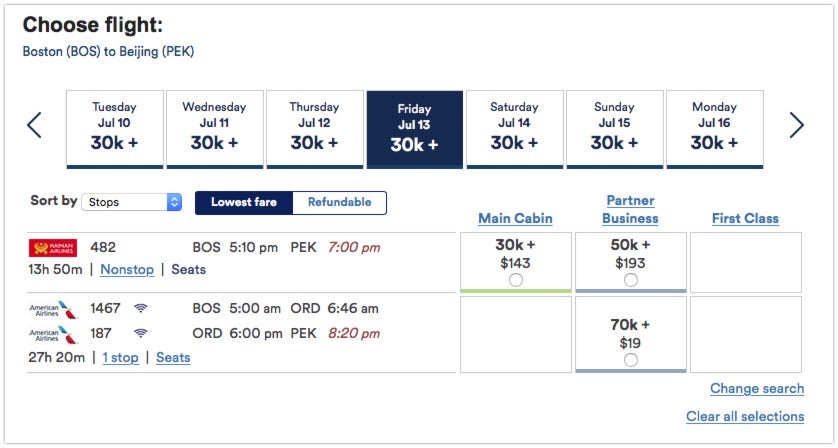
Task: View Seats for Hainan flight 482
Action: pyautogui.click(x=188, y=270)
